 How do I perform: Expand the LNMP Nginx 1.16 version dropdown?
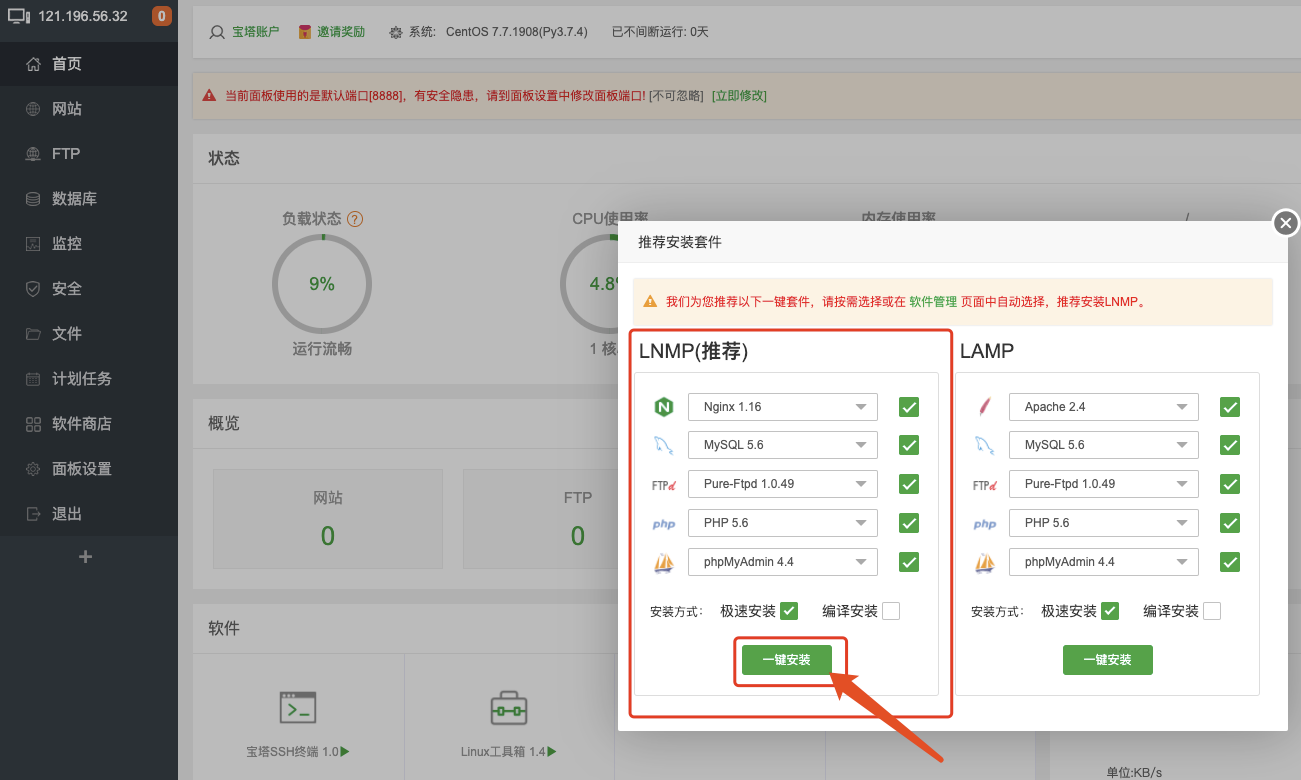tap(783, 407)
